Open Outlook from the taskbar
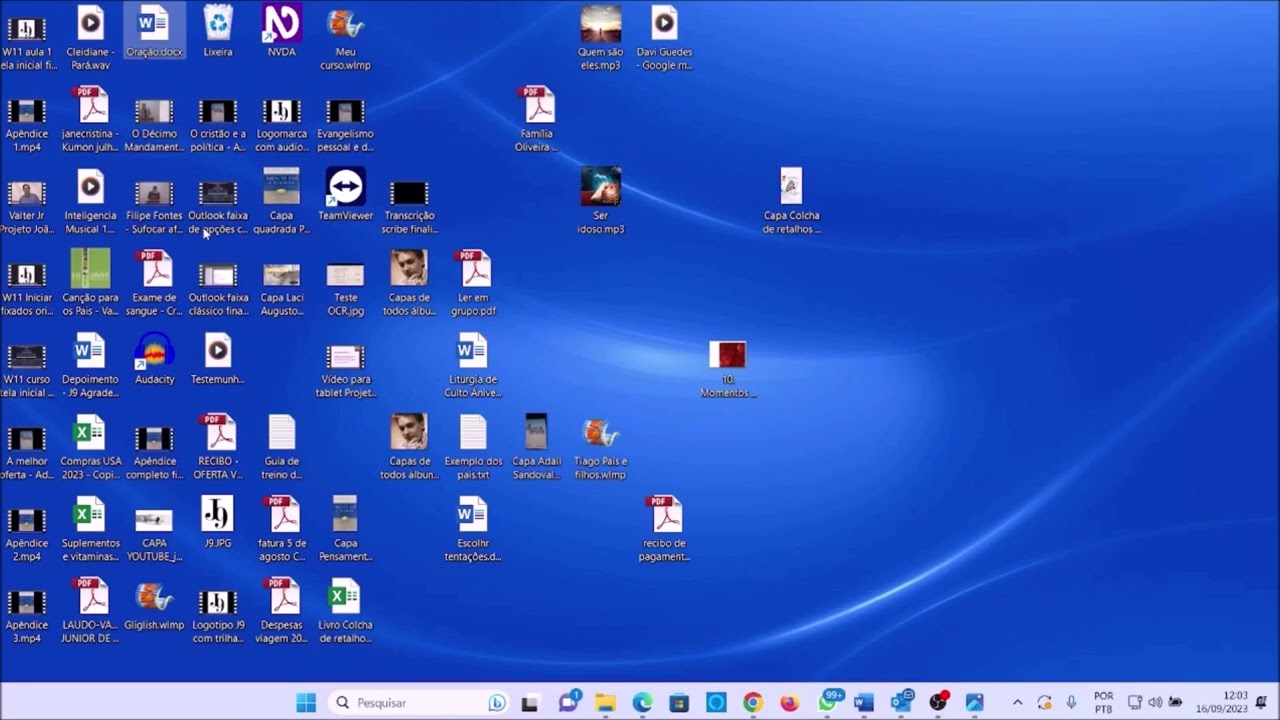 901,702
